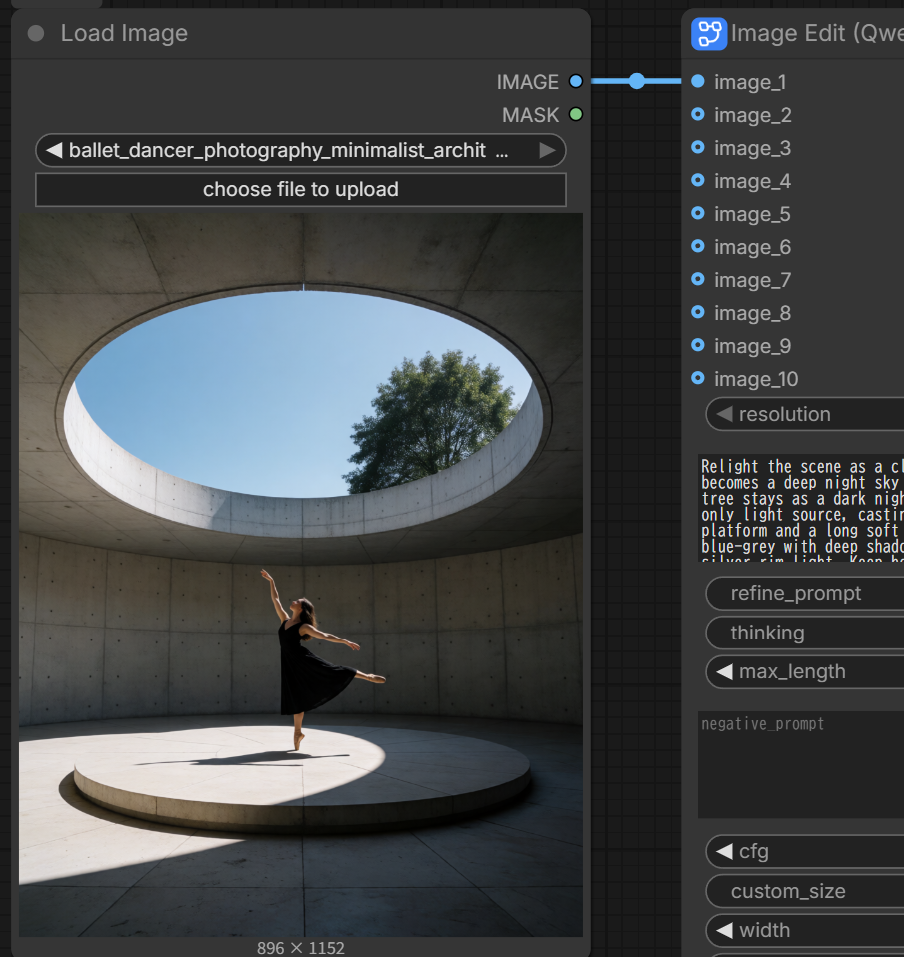Open the ballet_dancer image filename dropdown

tap(301, 150)
